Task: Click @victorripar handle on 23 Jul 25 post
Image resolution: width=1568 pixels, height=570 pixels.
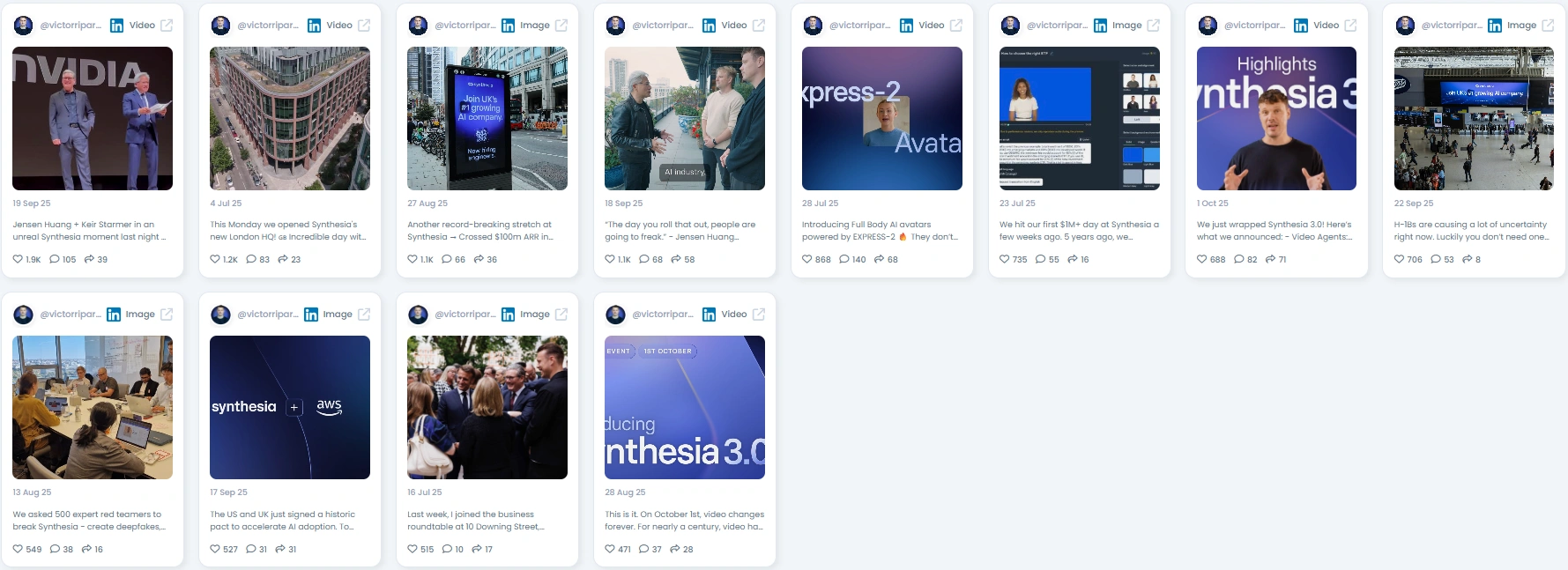Action: point(1058,26)
